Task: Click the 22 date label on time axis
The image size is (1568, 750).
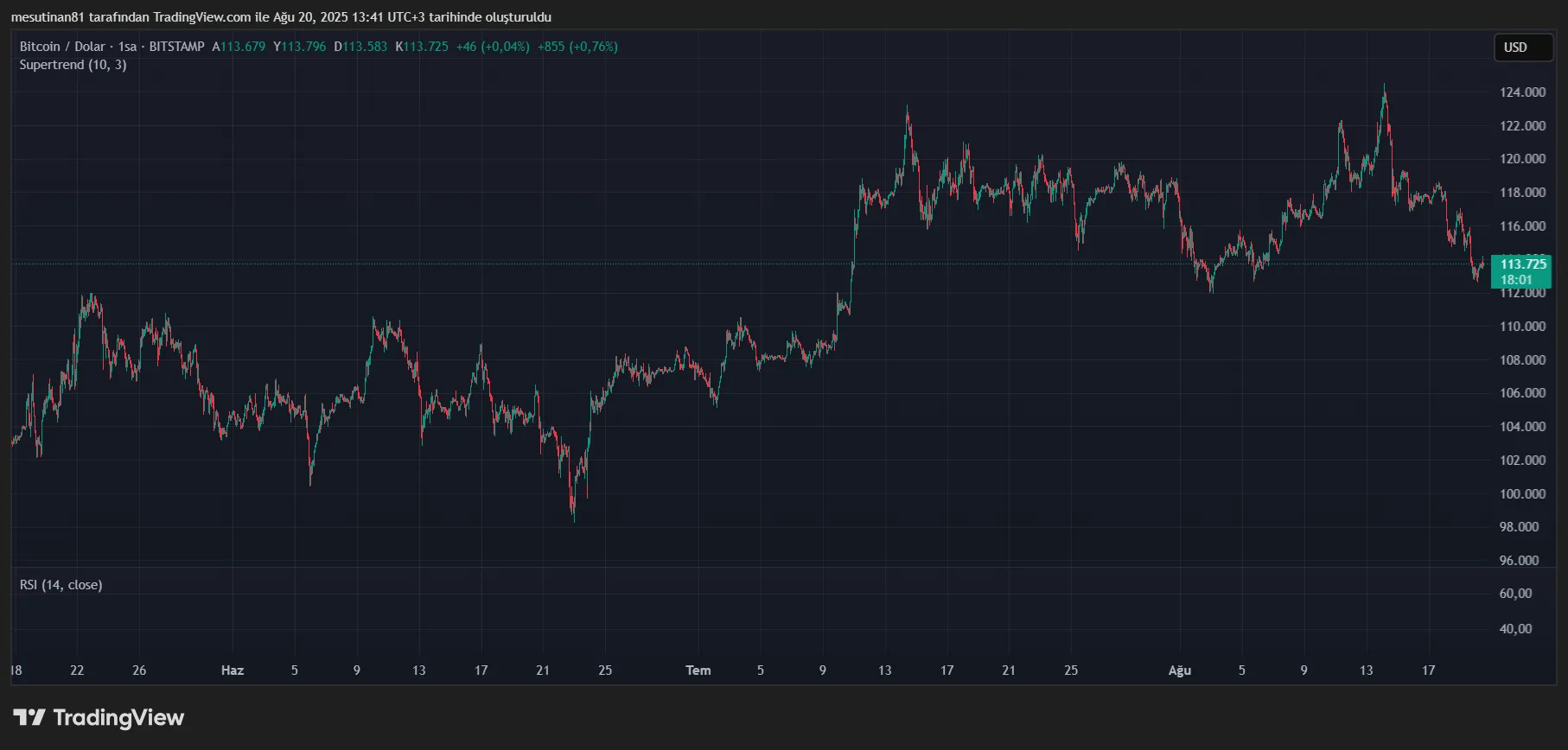Action: pyautogui.click(x=77, y=671)
